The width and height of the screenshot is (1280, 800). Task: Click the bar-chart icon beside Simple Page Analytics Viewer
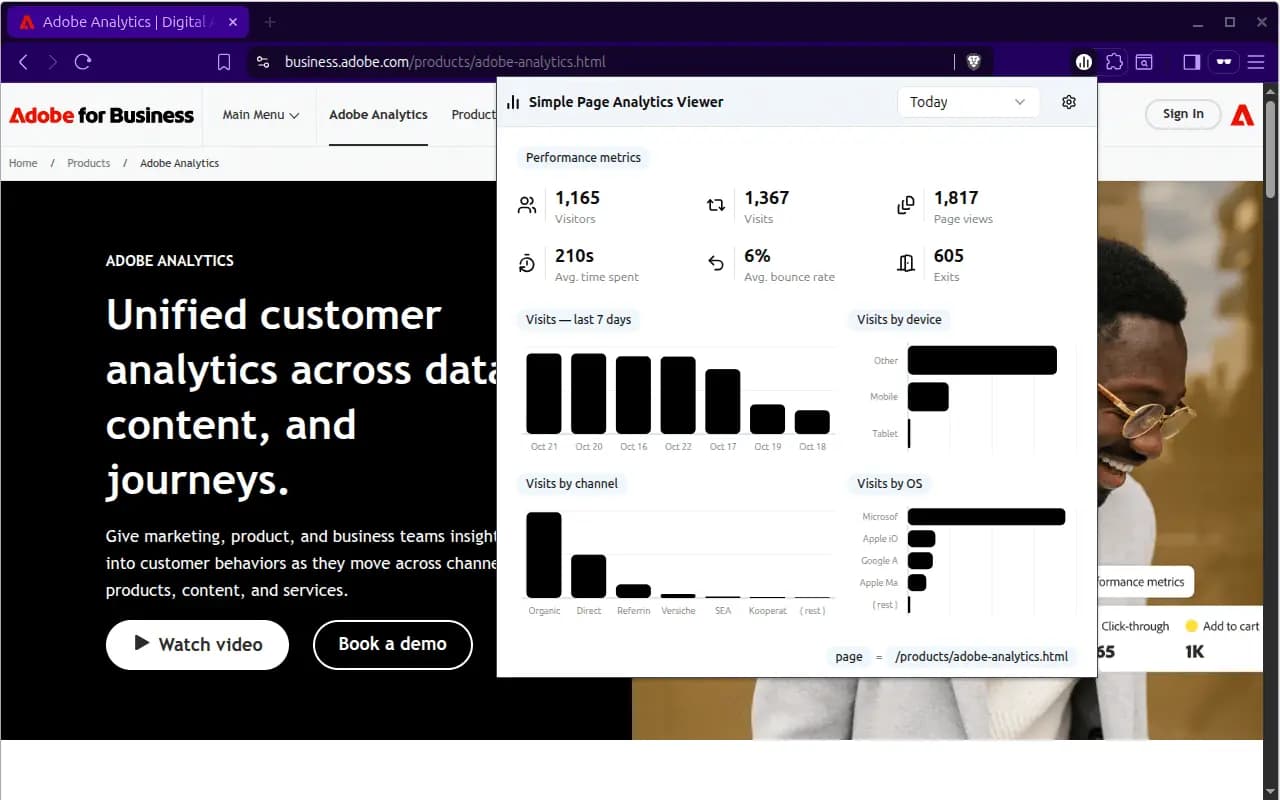(512, 101)
